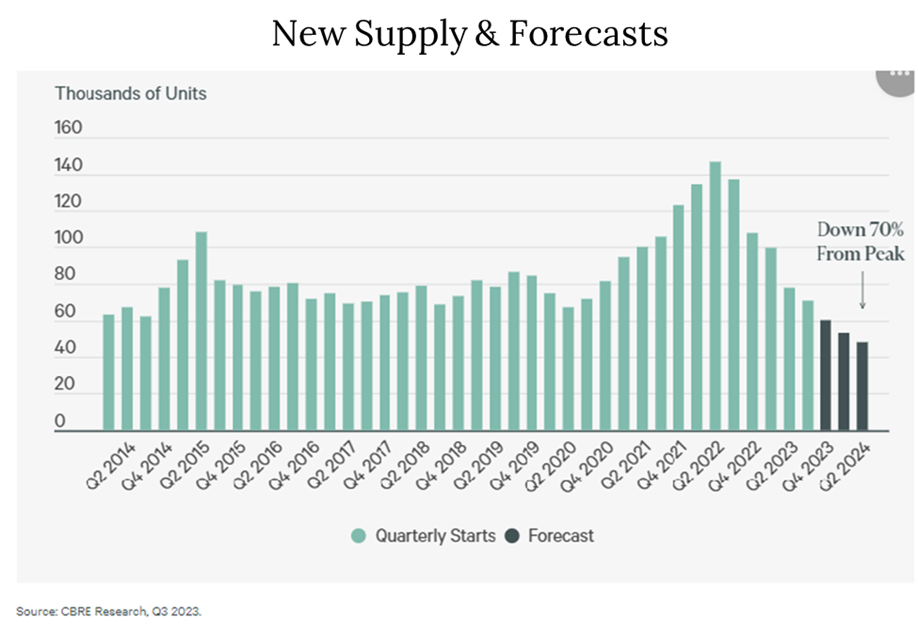Click the Down 70% From Peak annotation
This screenshot has height=624, width=918.
(x=860, y=243)
